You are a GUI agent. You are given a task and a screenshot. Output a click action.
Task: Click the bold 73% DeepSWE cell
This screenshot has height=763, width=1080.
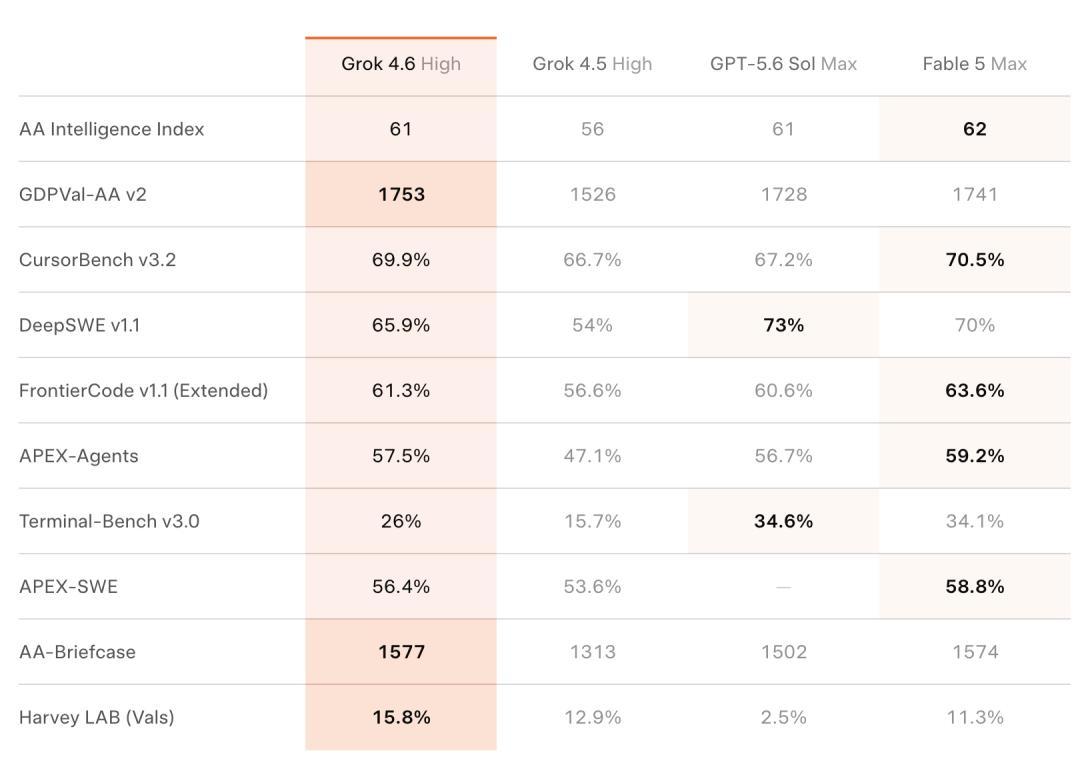[783, 325]
